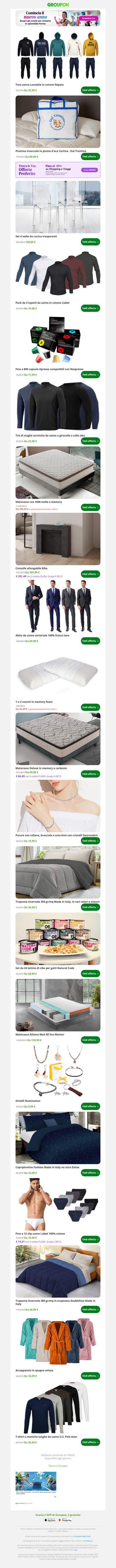The image size is (116, 1568).
Task: Click 'Vedi offerta' for cuscini in memory foam
Action: 90,707
